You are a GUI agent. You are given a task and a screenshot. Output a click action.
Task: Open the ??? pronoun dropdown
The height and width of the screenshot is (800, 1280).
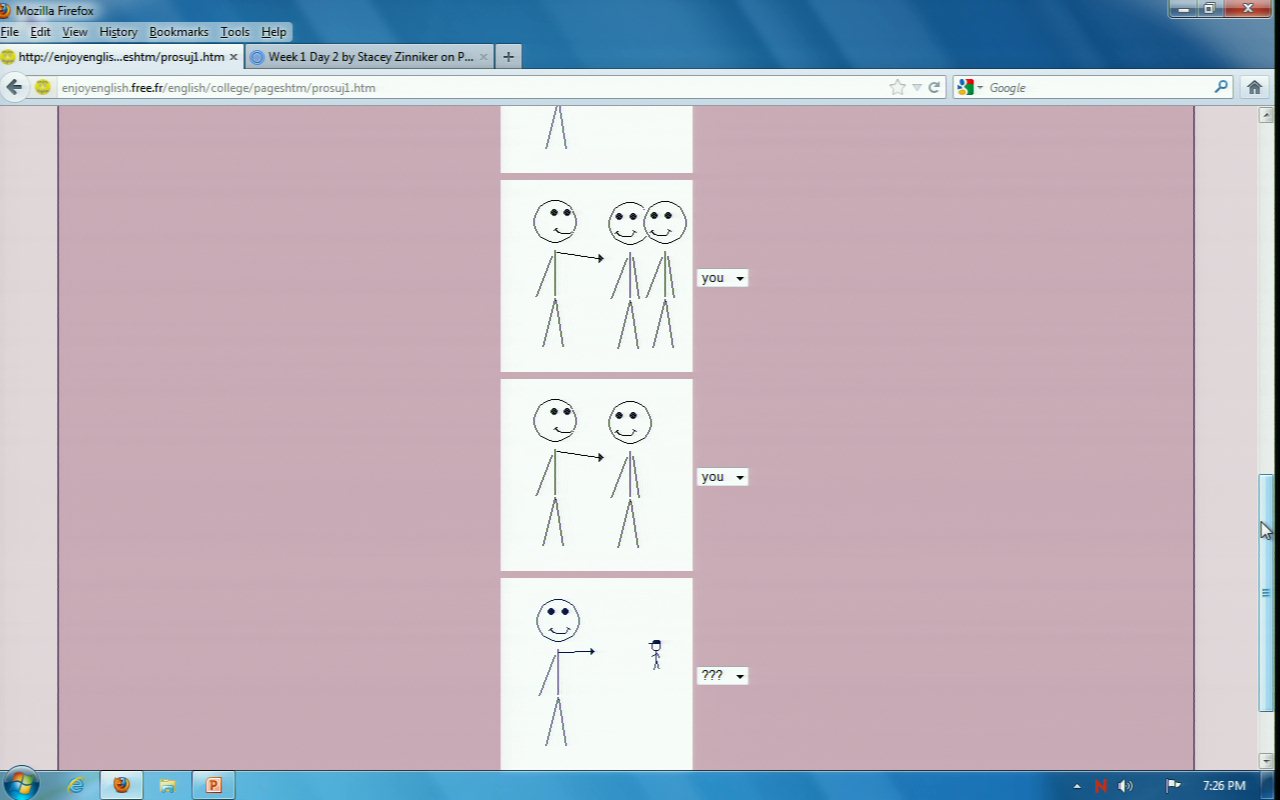click(722, 676)
